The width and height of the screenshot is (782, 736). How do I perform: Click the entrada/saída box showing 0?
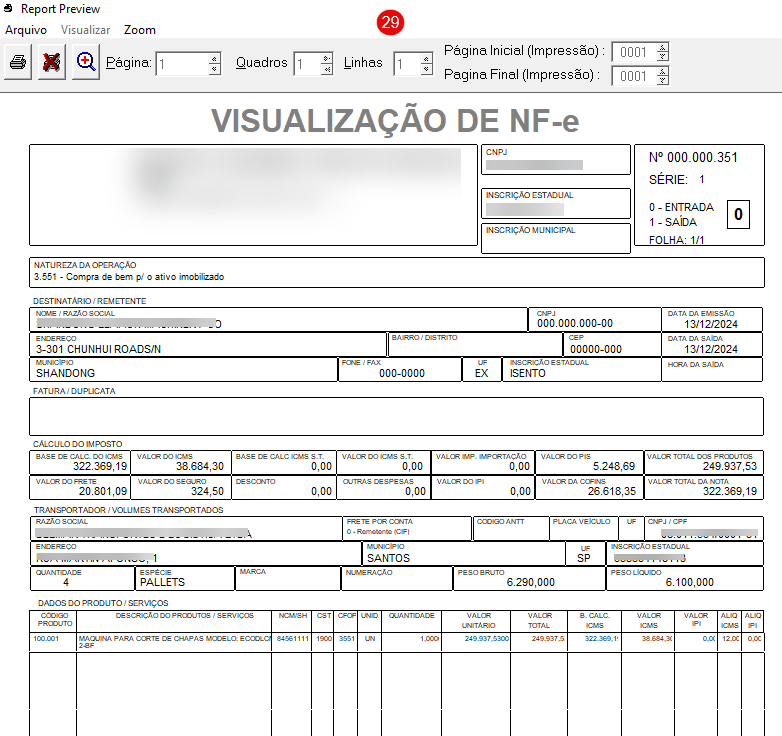tap(738, 214)
